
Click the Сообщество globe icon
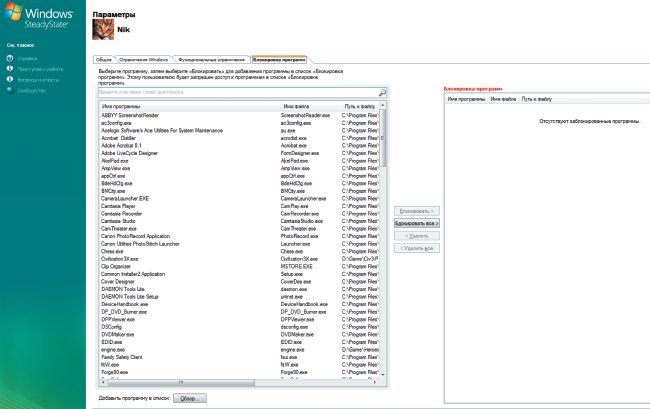tap(11, 91)
